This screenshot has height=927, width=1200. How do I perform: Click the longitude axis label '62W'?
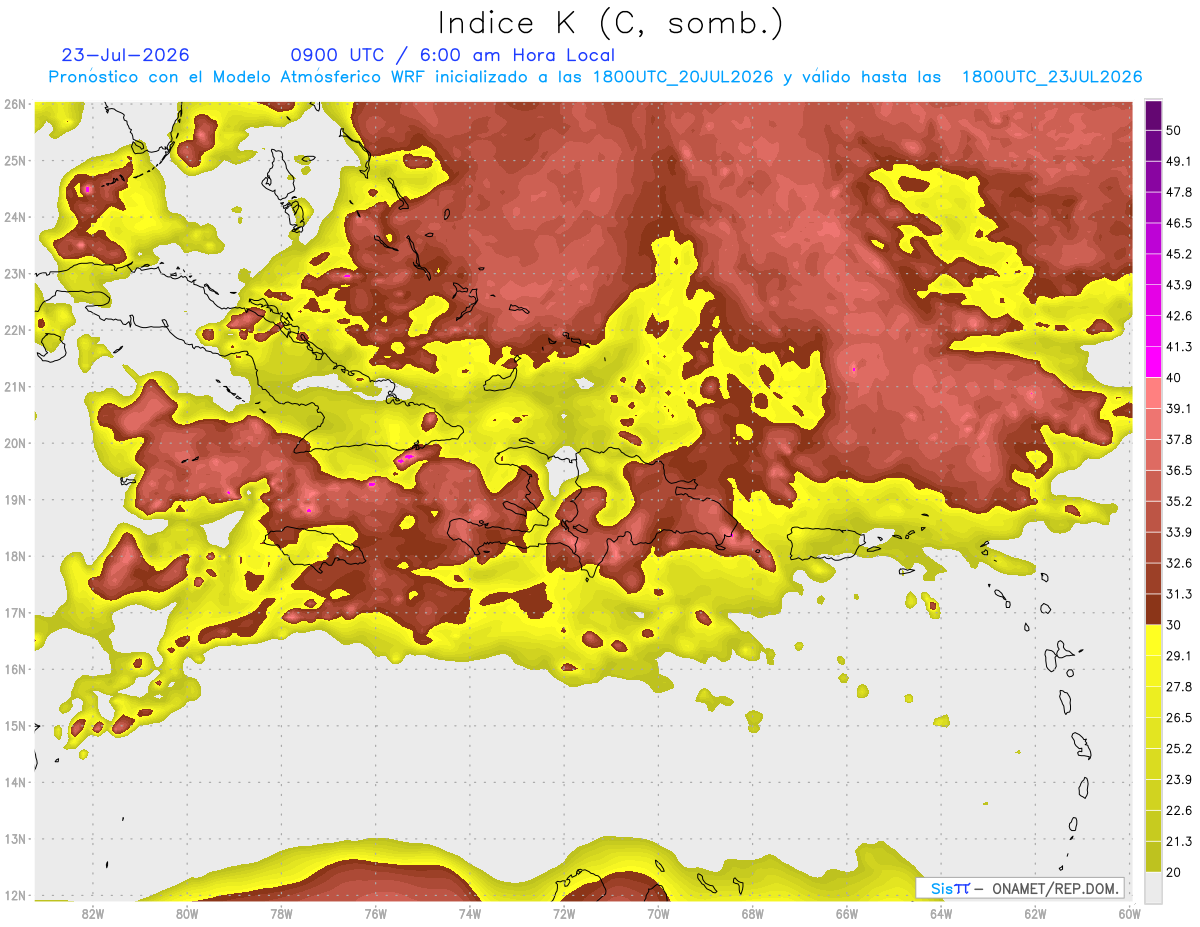tap(1035, 913)
